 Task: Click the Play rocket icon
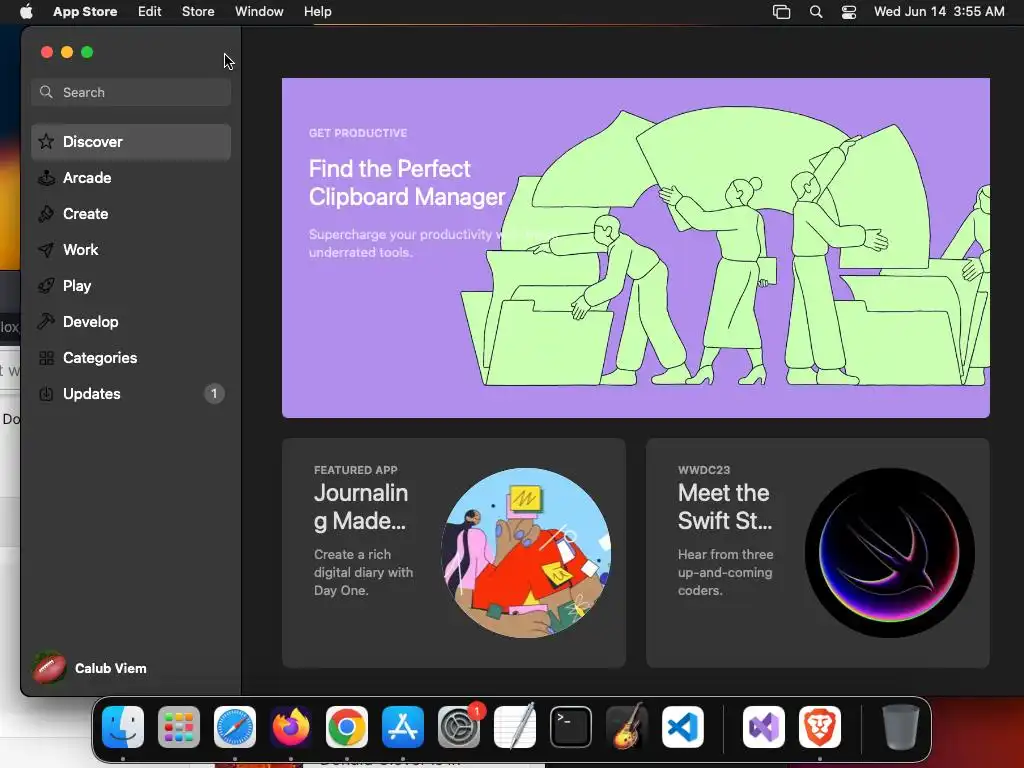46,285
